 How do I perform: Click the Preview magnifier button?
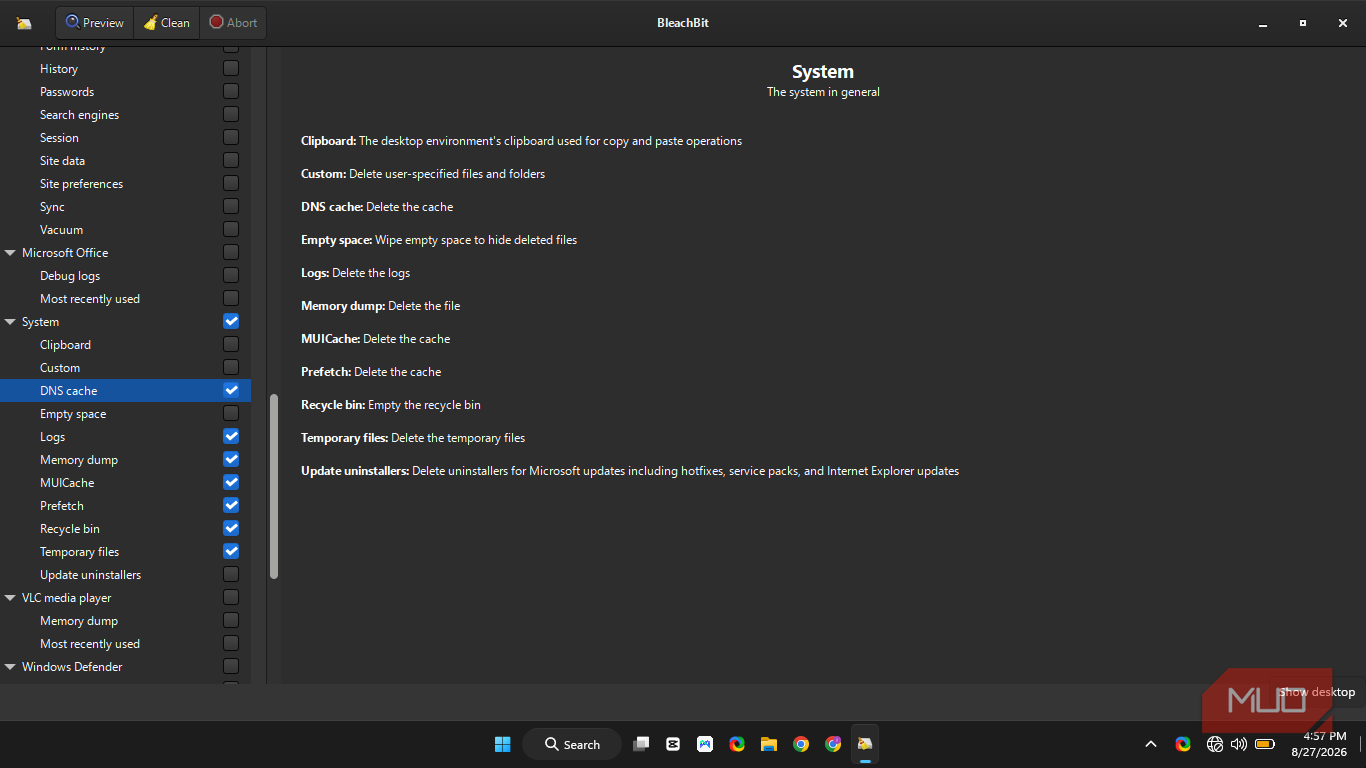click(x=95, y=22)
